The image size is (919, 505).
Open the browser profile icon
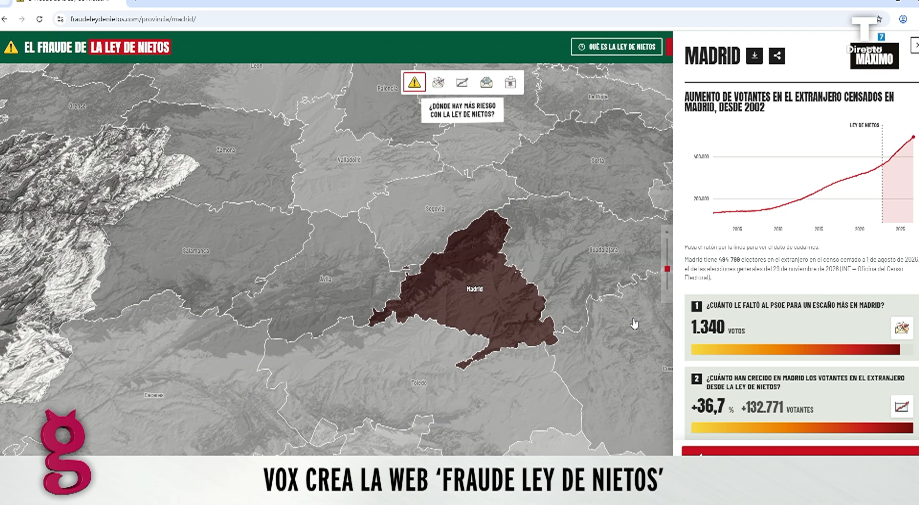click(903, 19)
